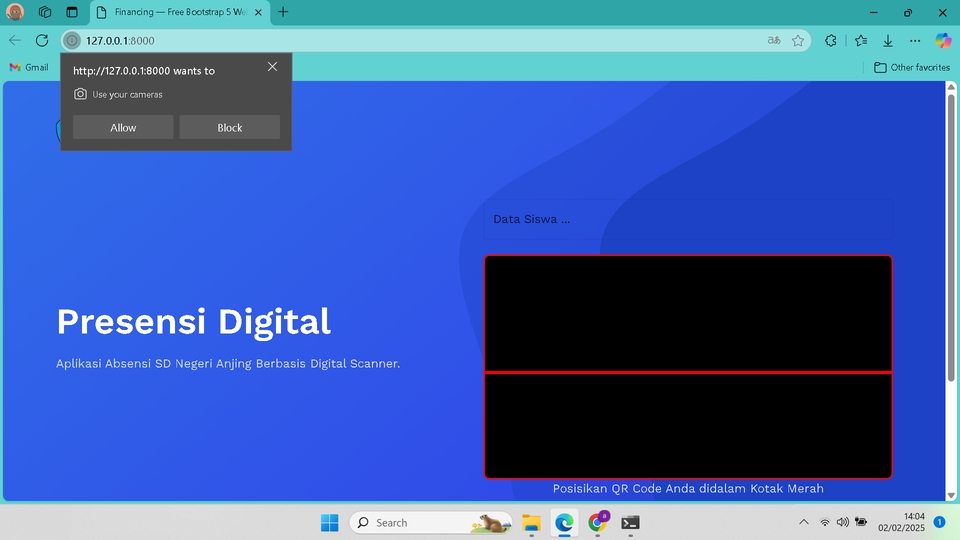Click the taskbar Search box
960x540 pixels.
tap(431, 522)
